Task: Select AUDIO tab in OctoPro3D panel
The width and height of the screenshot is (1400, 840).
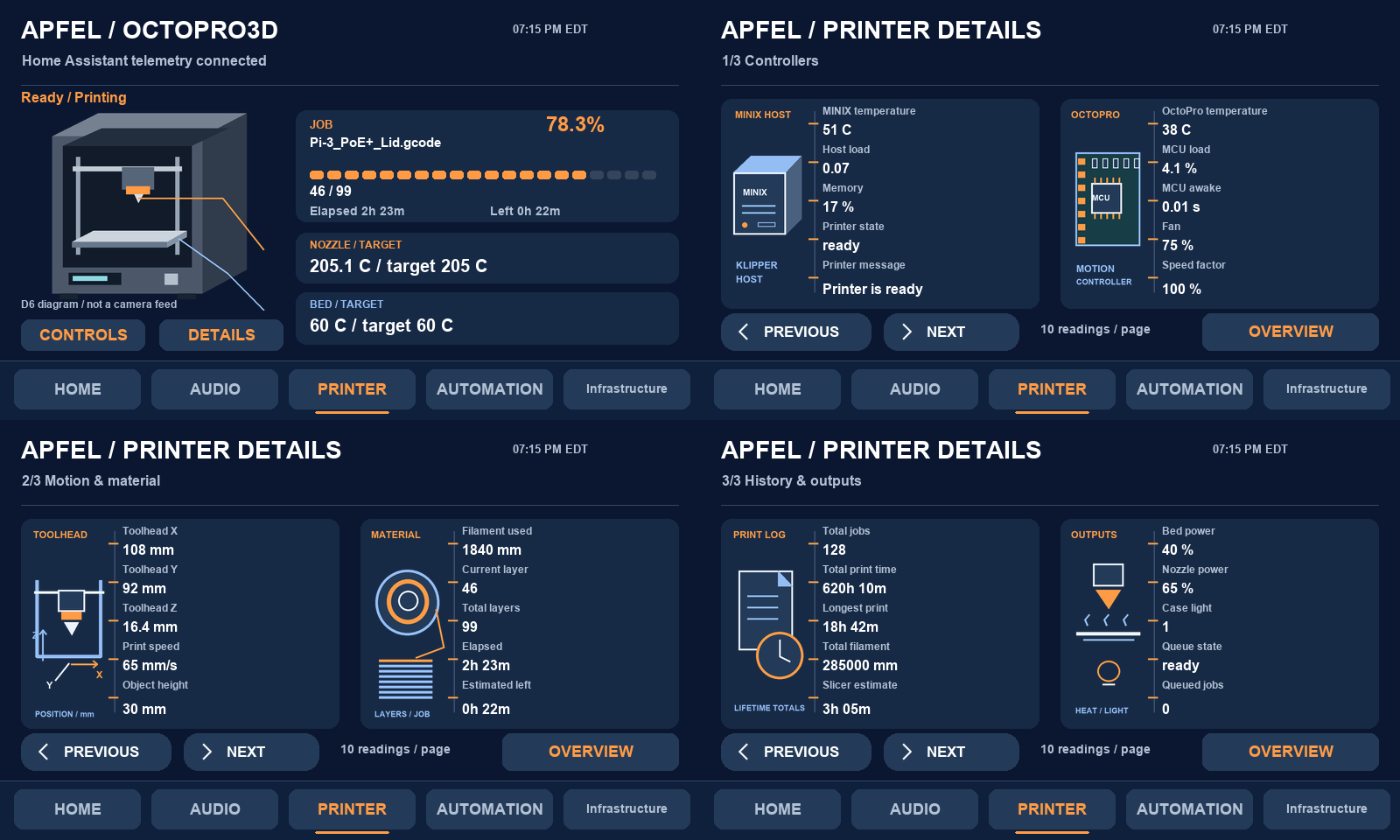Action: [214, 389]
